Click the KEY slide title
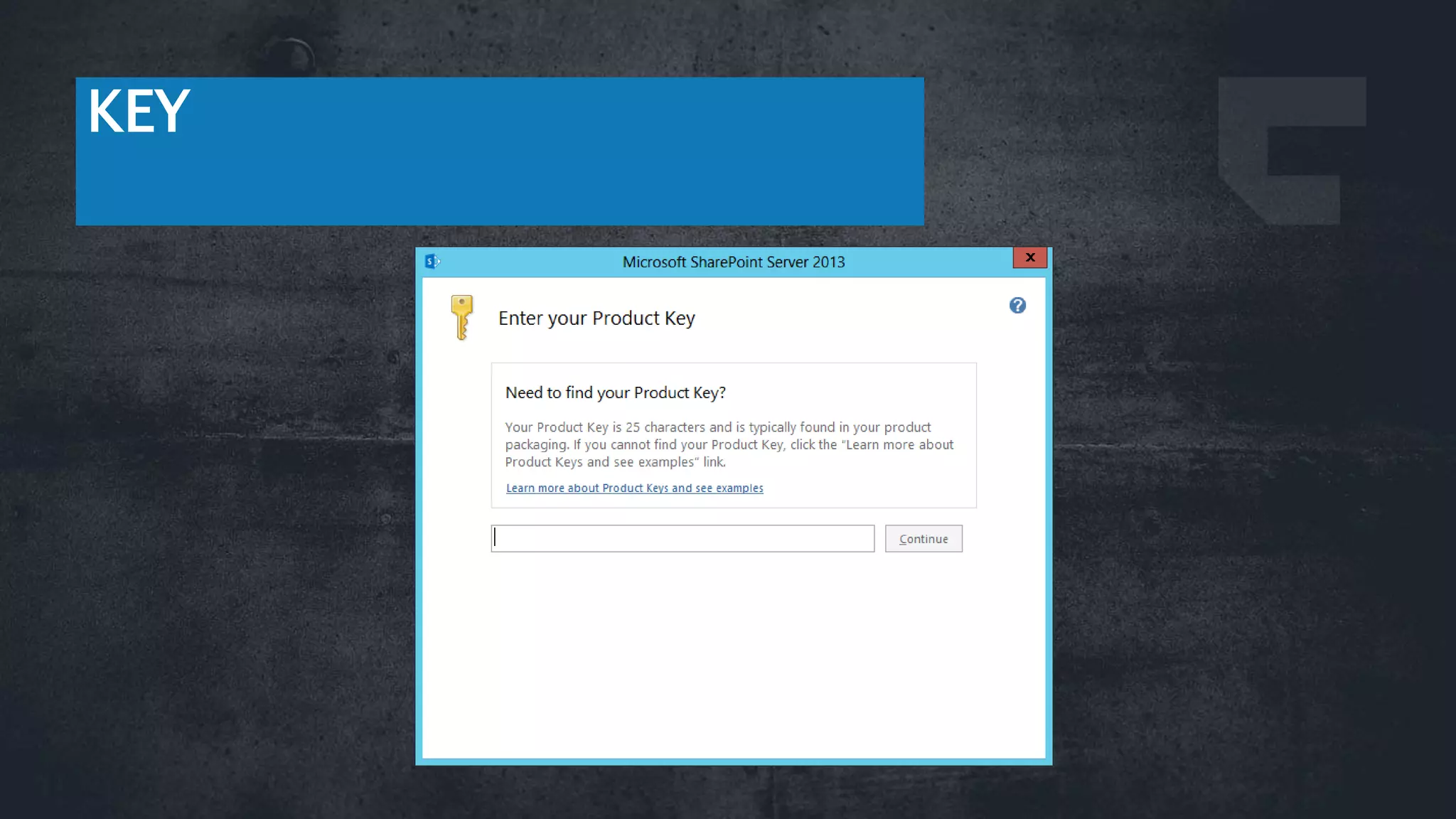Image resolution: width=1456 pixels, height=819 pixels. coord(139,111)
